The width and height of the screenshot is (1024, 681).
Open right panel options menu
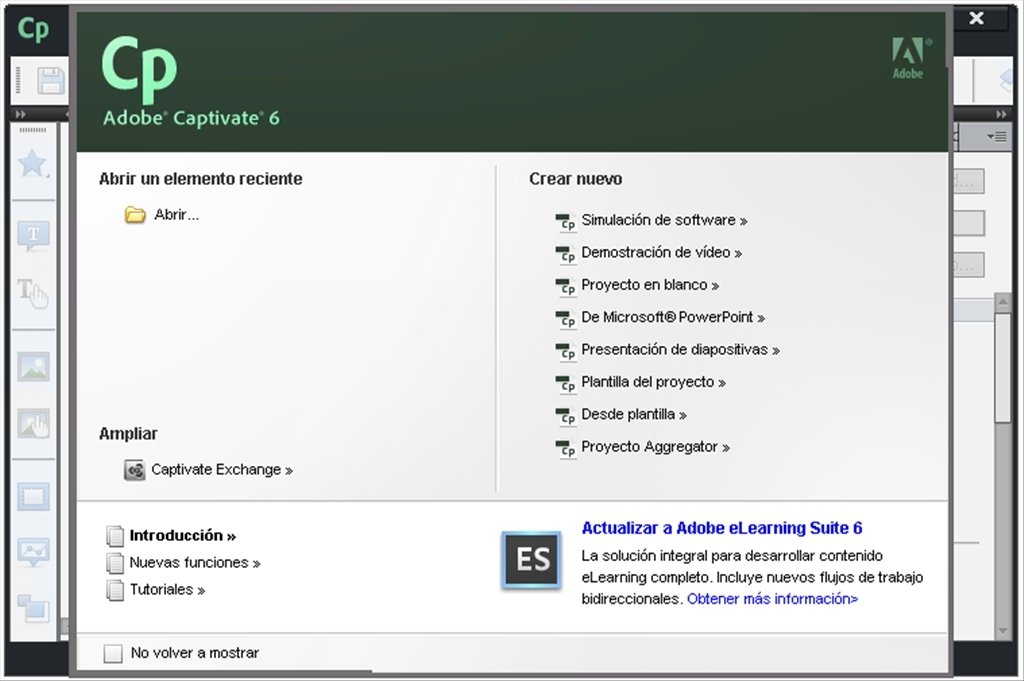point(997,137)
